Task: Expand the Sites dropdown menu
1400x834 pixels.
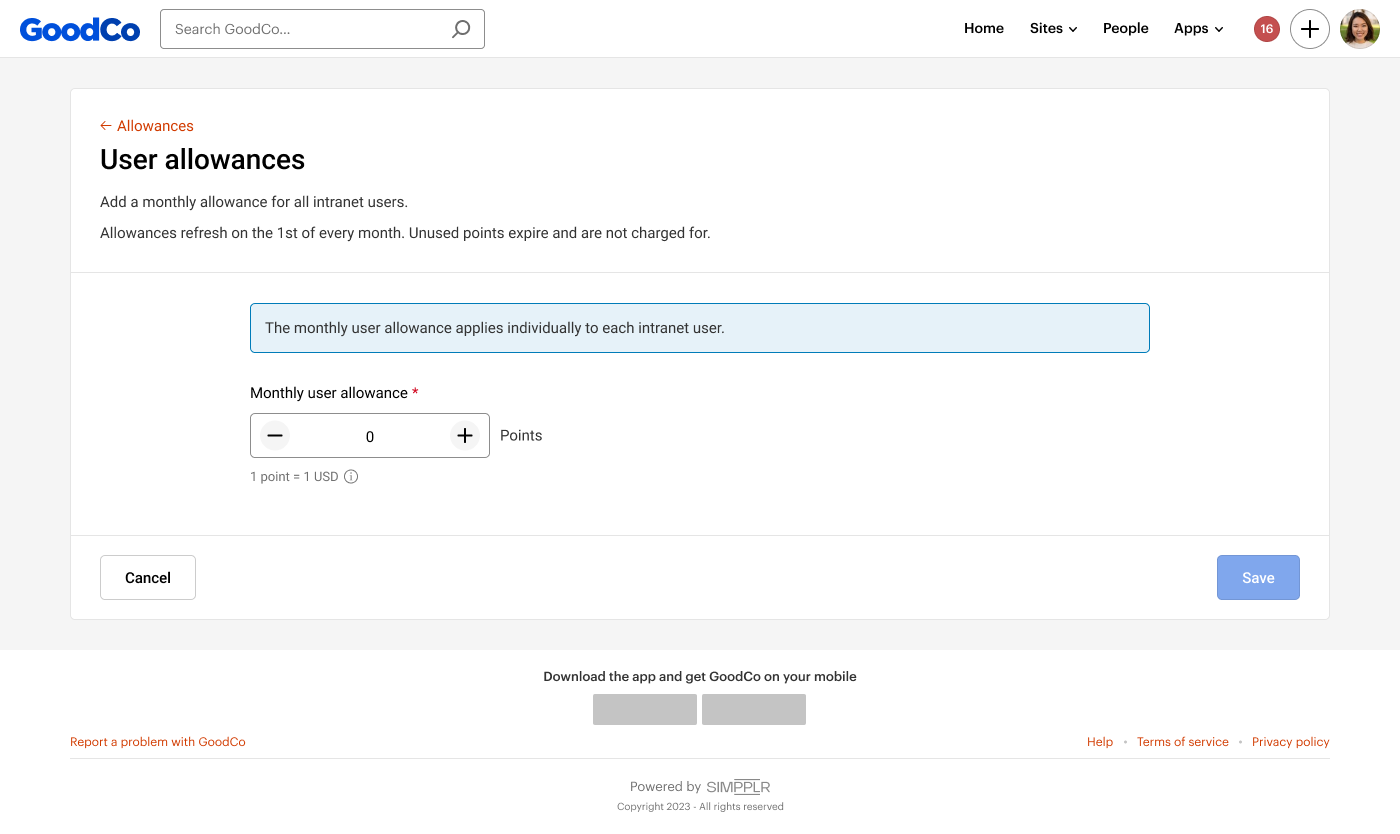Action: tap(1053, 29)
